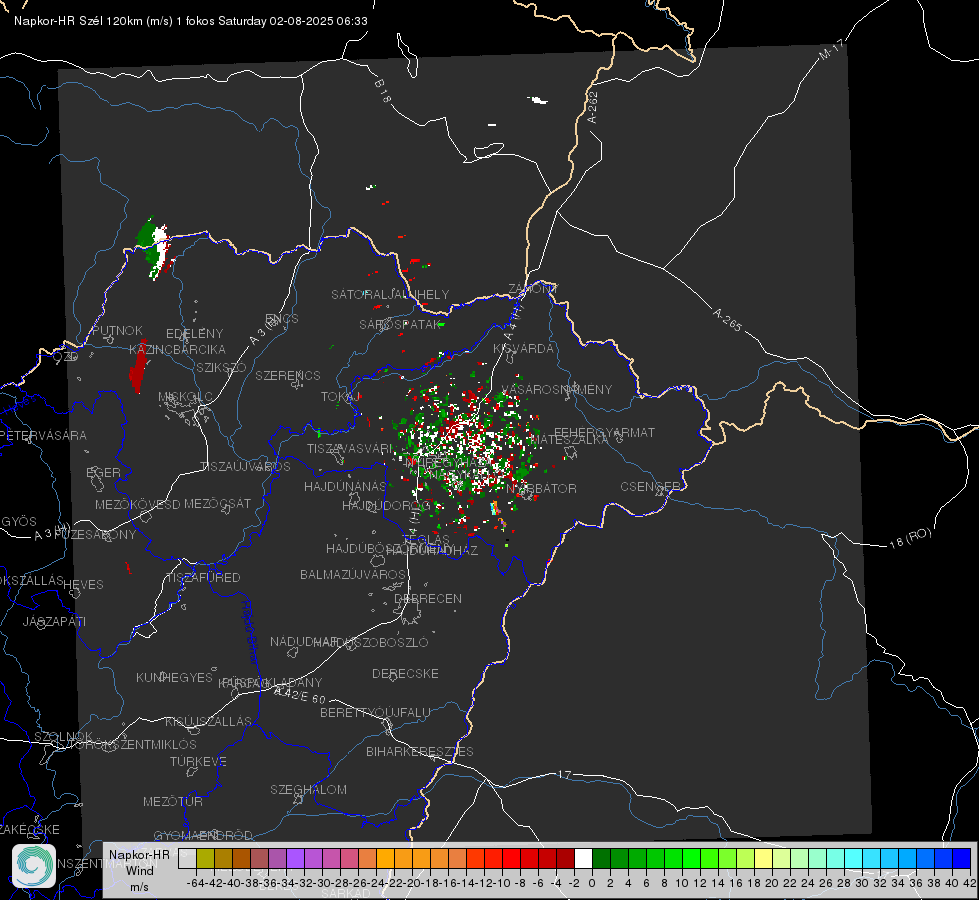Click the rightmost blue legend swatch above 42
Image resolution: width=979 pixels, height=900 pixels.
(x=962, y=858)
